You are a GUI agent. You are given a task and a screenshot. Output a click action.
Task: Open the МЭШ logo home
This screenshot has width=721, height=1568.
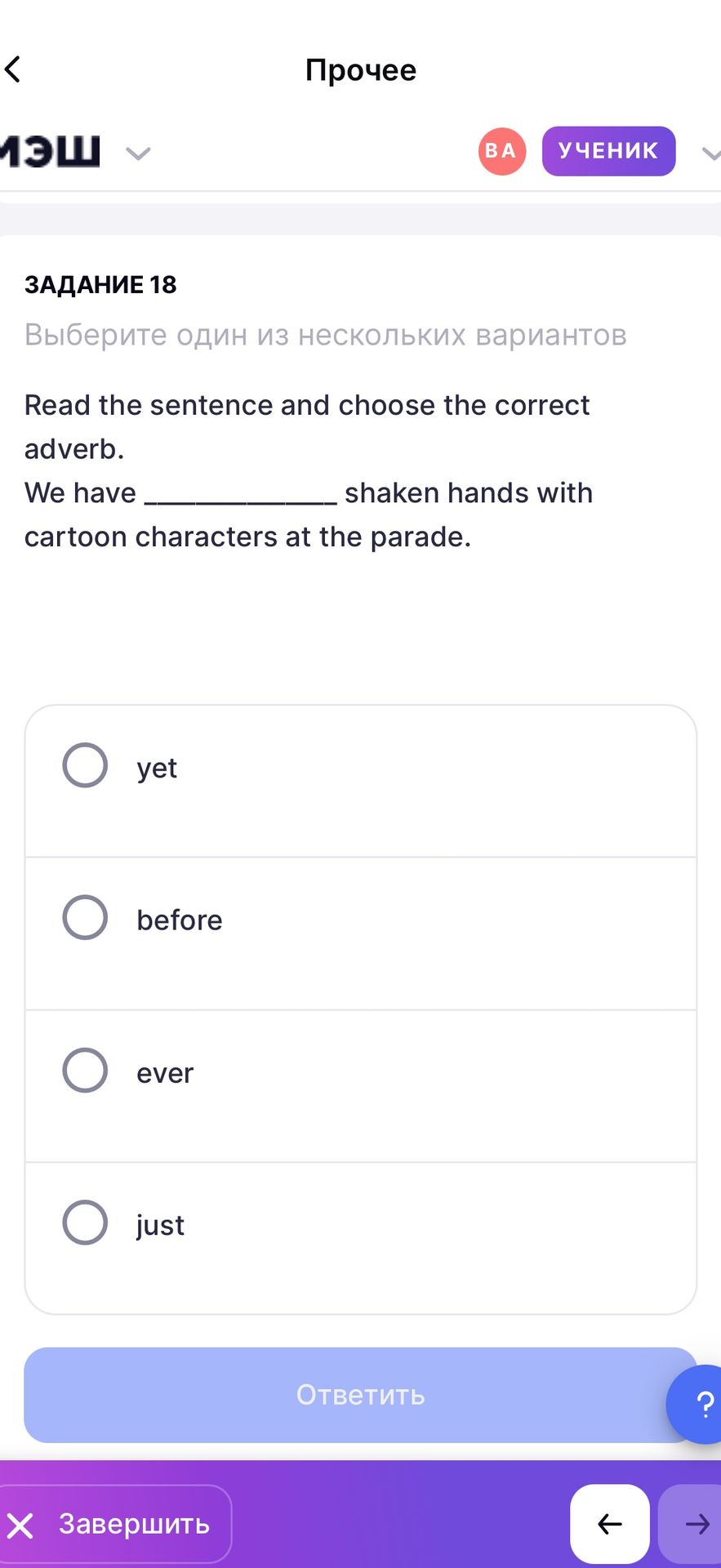point(51,151)
